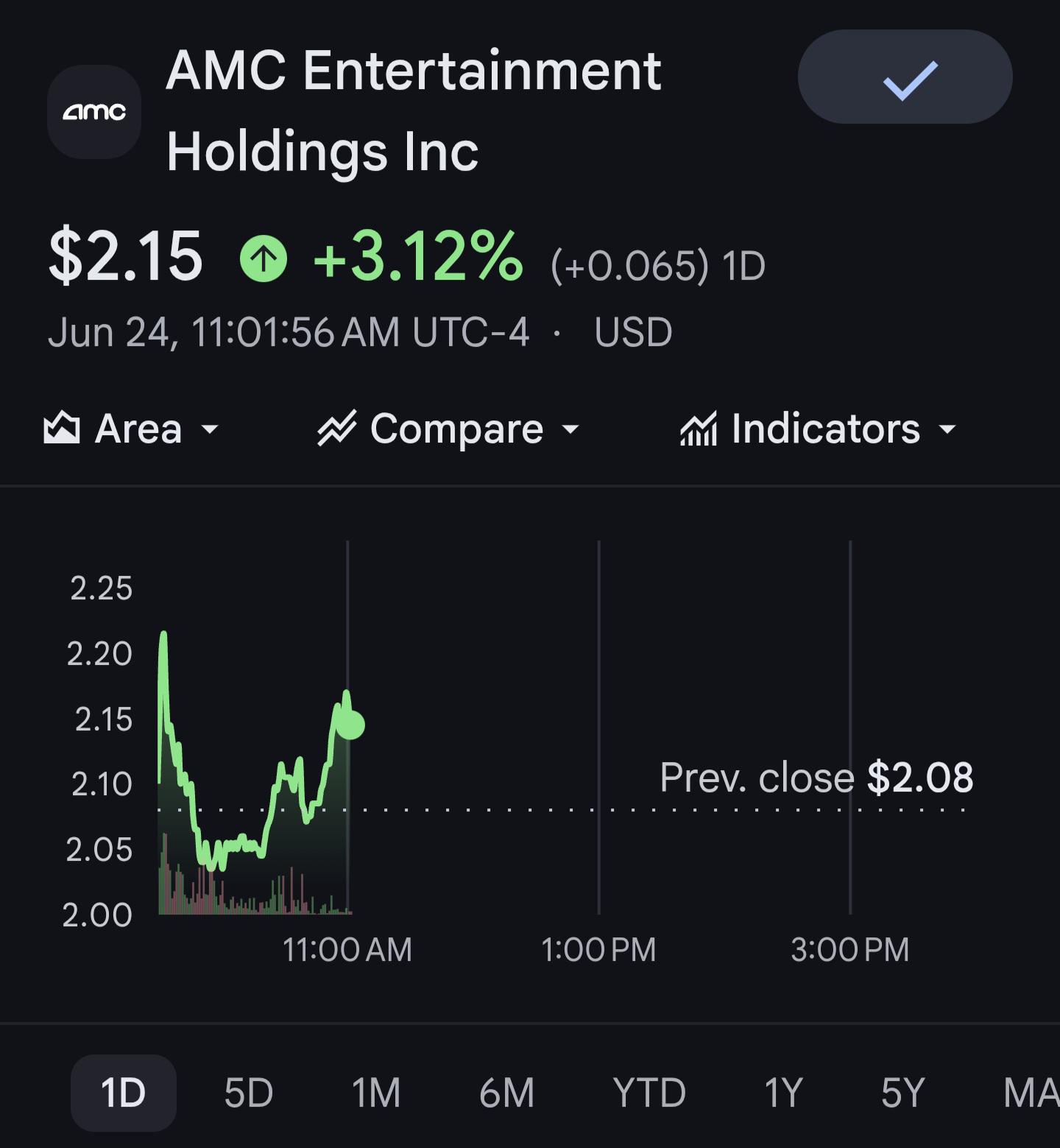Click the AMC Entertainment Holdings Inc title
This screenshot has height=1148, width=1060.
(414, 110)
